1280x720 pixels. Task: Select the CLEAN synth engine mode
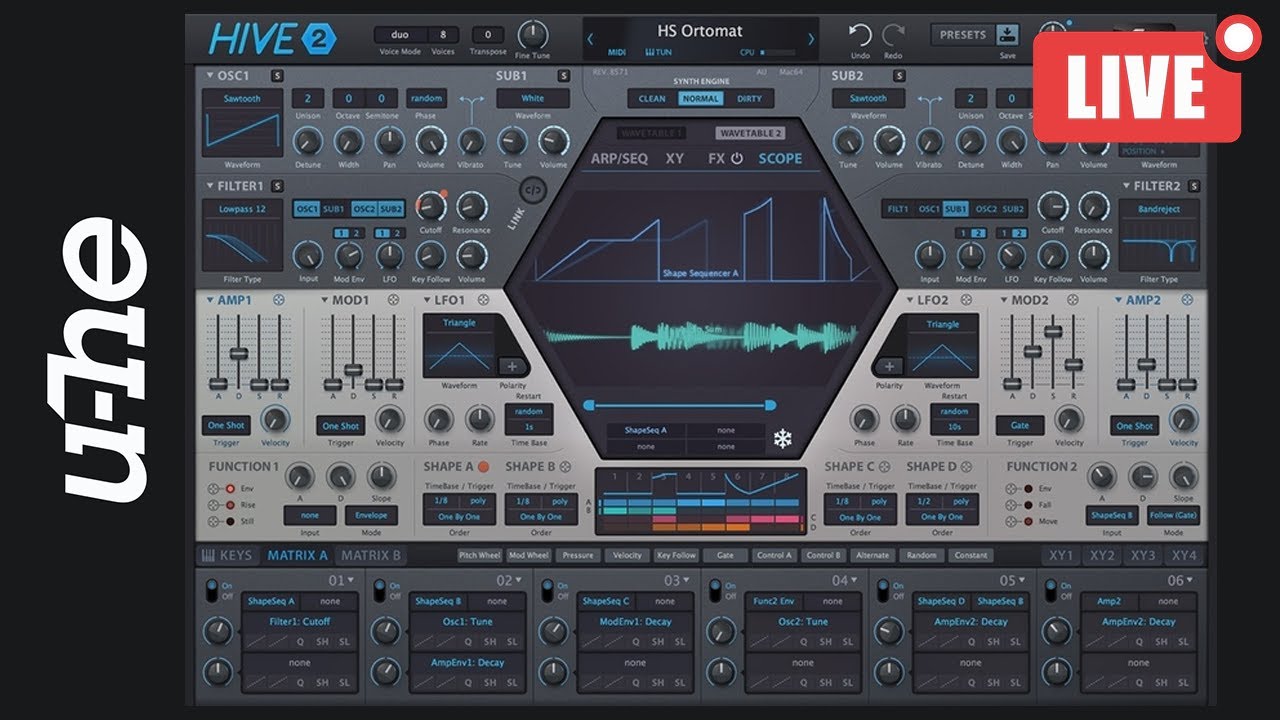pos(652,99)
